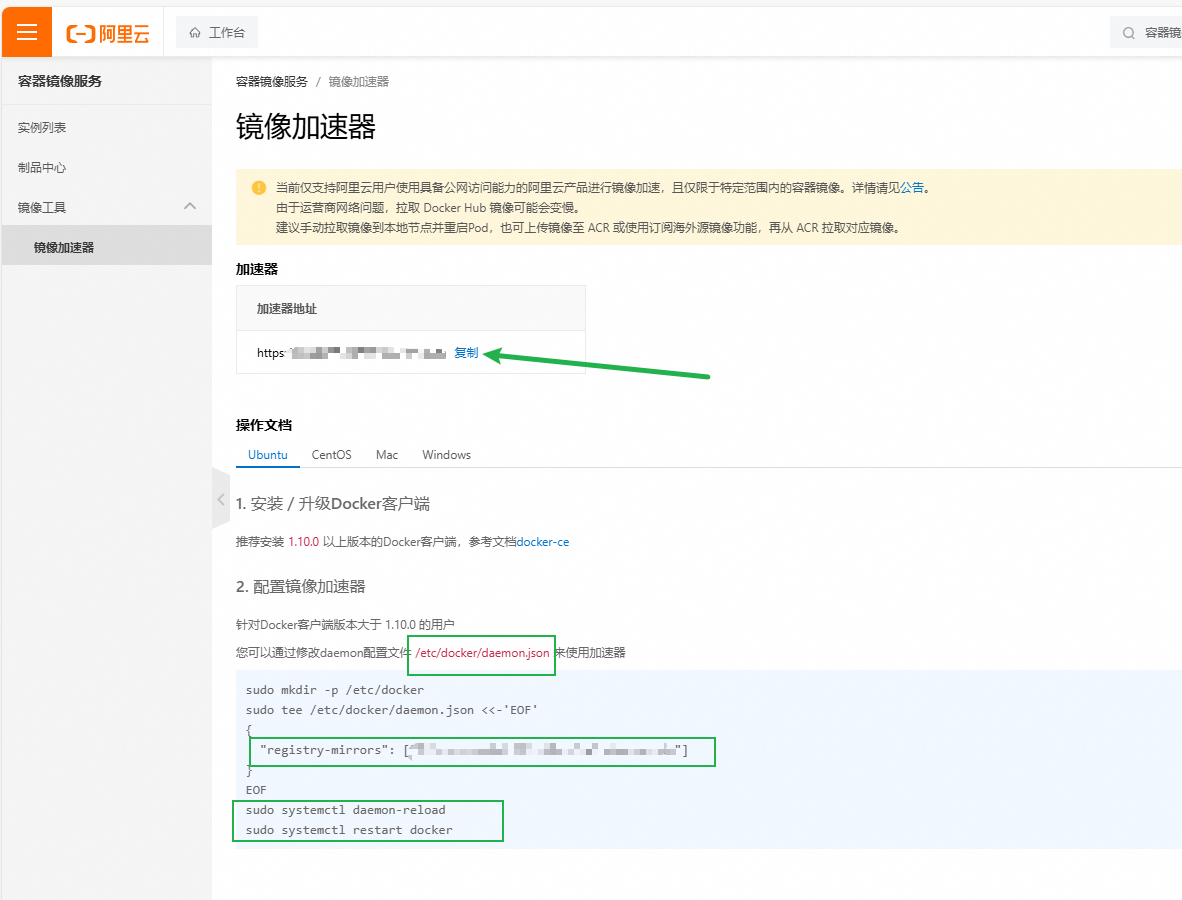Select 镜像加速器 in the sidebar

[106, 247]
